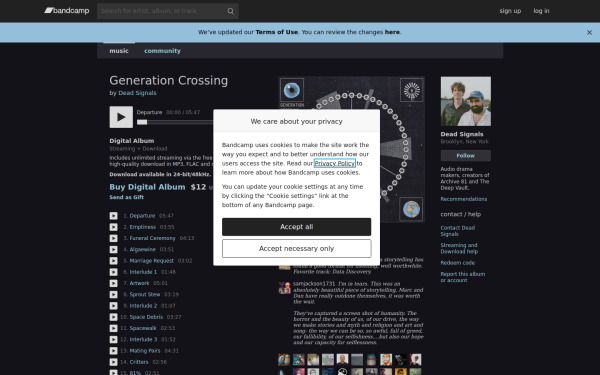Open Mating Pairs track title link

coord(145,351)
